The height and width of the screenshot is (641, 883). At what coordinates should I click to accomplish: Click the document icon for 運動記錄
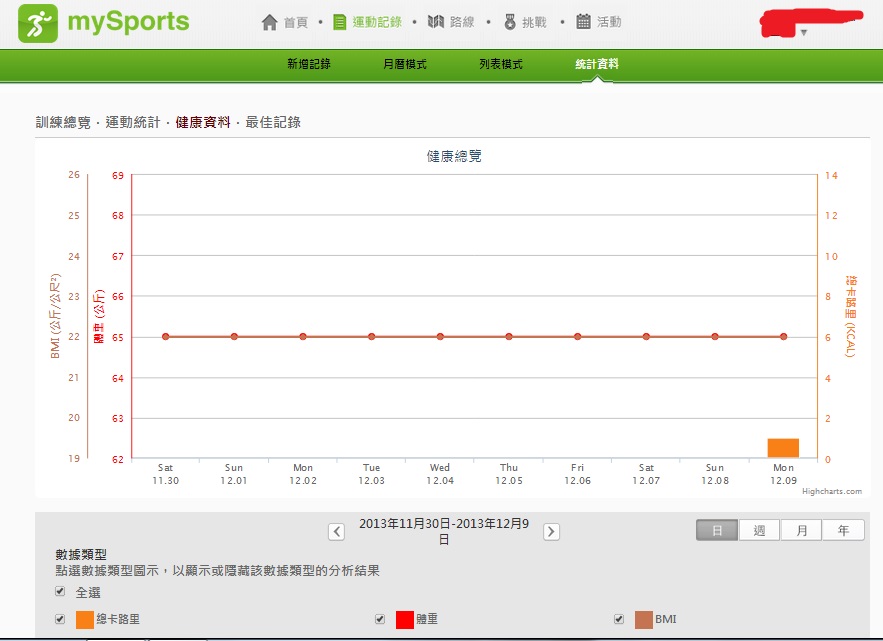340,22
